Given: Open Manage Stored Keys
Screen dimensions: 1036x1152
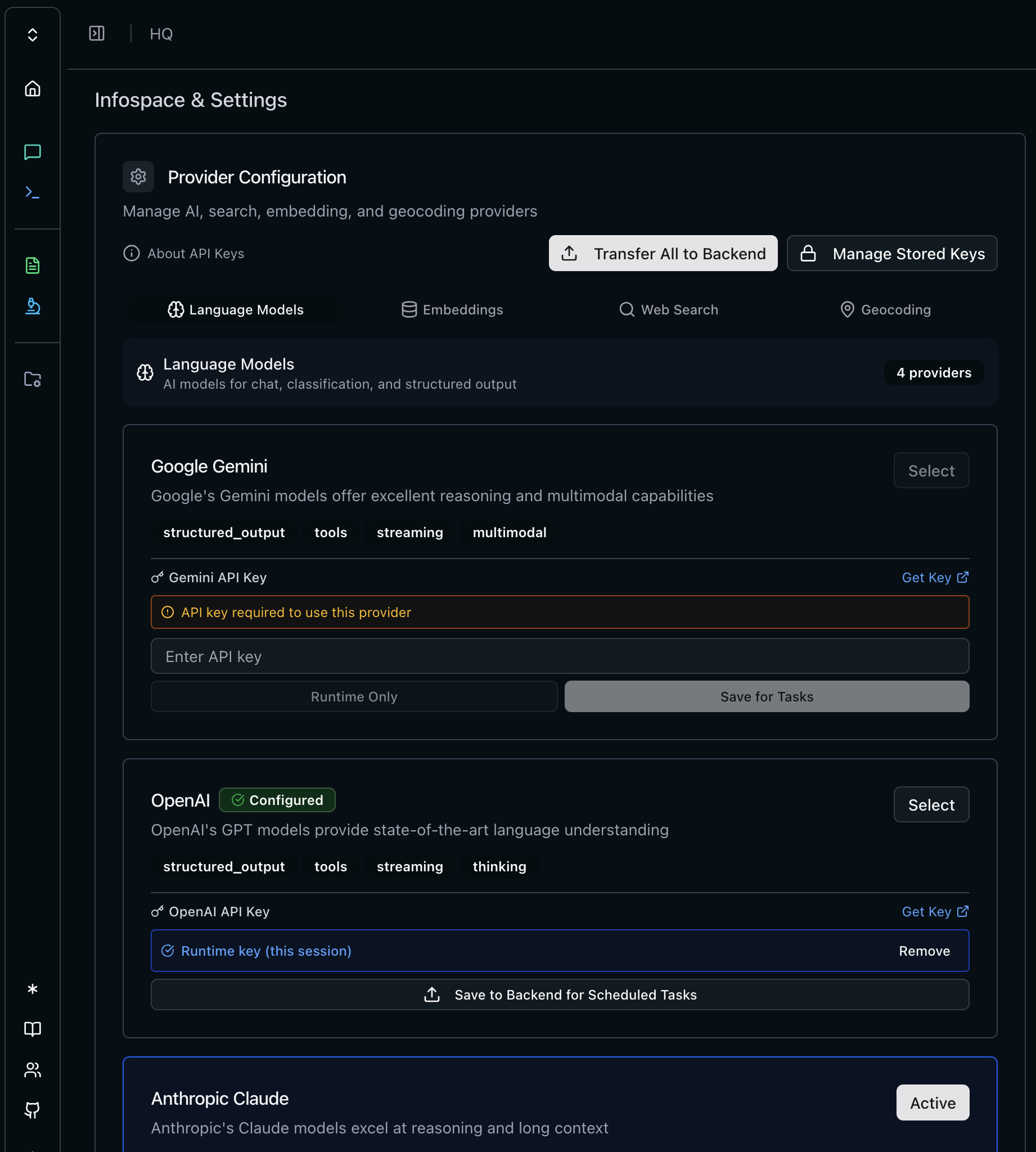Looking at the screenshot, I should click(891, 253).
